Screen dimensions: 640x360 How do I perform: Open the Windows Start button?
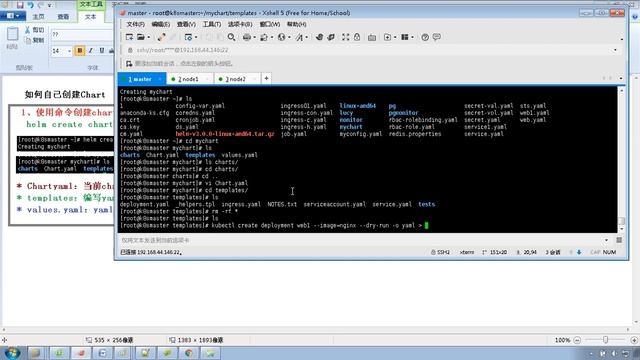click(12, 353)
